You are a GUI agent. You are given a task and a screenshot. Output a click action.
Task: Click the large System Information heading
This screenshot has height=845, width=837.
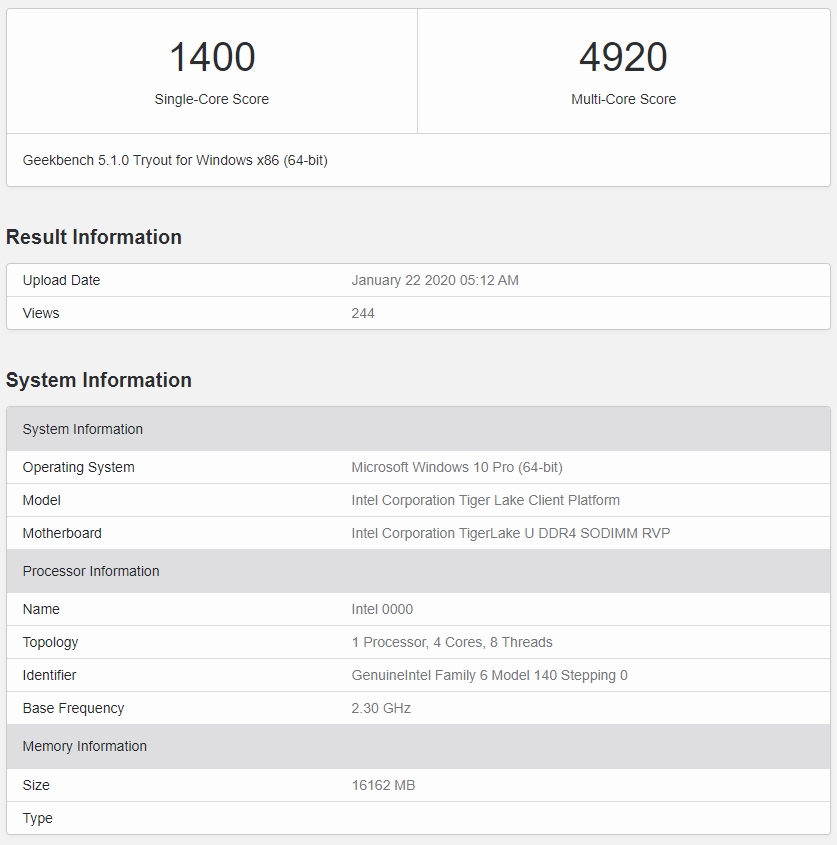pyautogui.click(x=99, y=380)
